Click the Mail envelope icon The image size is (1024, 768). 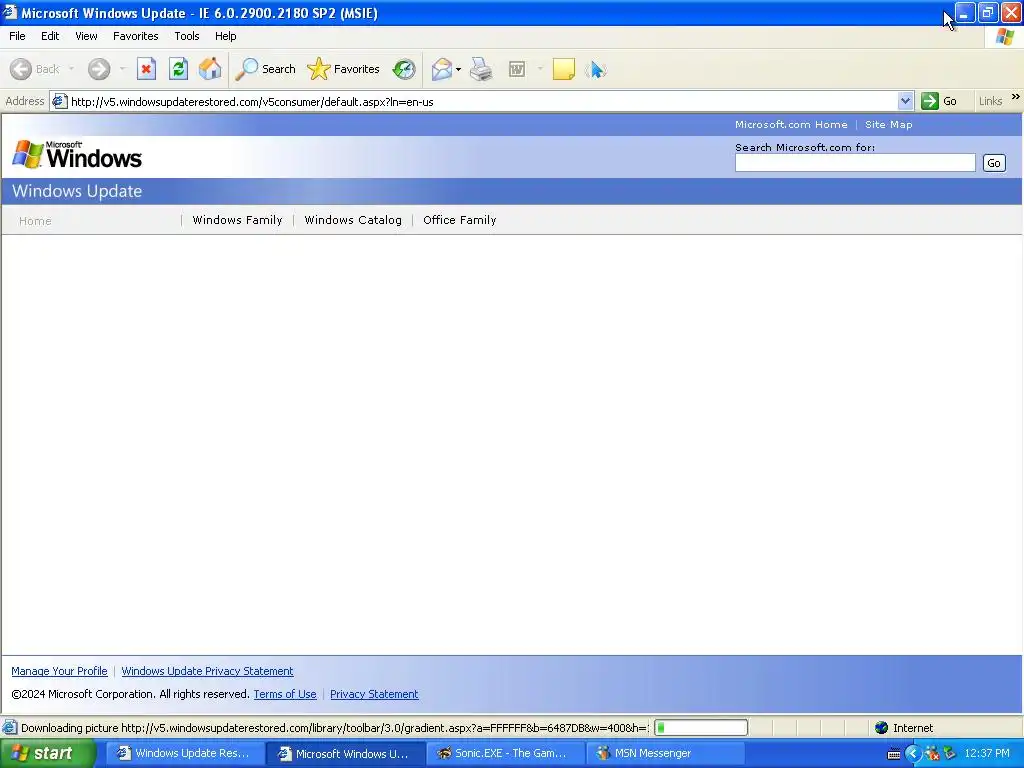(441, 69)
